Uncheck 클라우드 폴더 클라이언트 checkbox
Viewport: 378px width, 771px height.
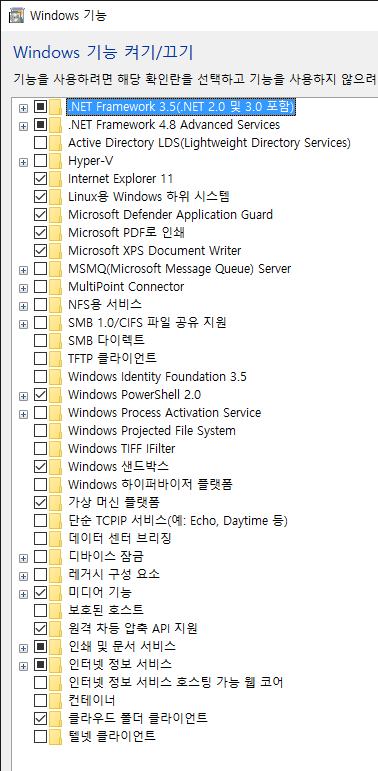pos(40,718)
